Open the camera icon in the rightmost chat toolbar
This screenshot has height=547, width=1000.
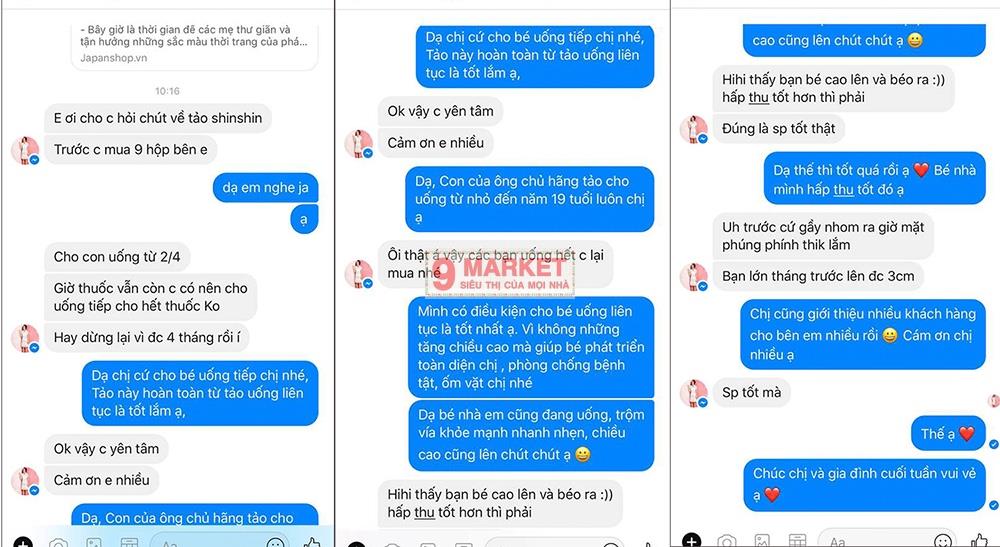[x=726, y=542]
